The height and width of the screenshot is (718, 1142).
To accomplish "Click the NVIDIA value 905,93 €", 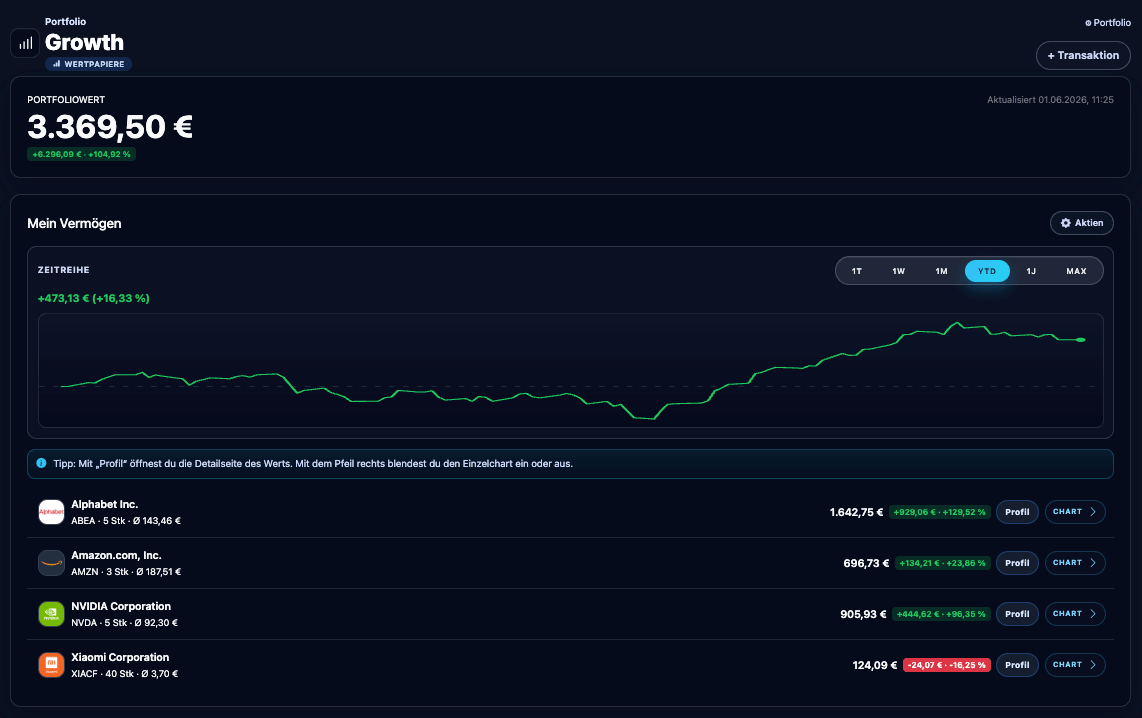I will tap(863, 614).
